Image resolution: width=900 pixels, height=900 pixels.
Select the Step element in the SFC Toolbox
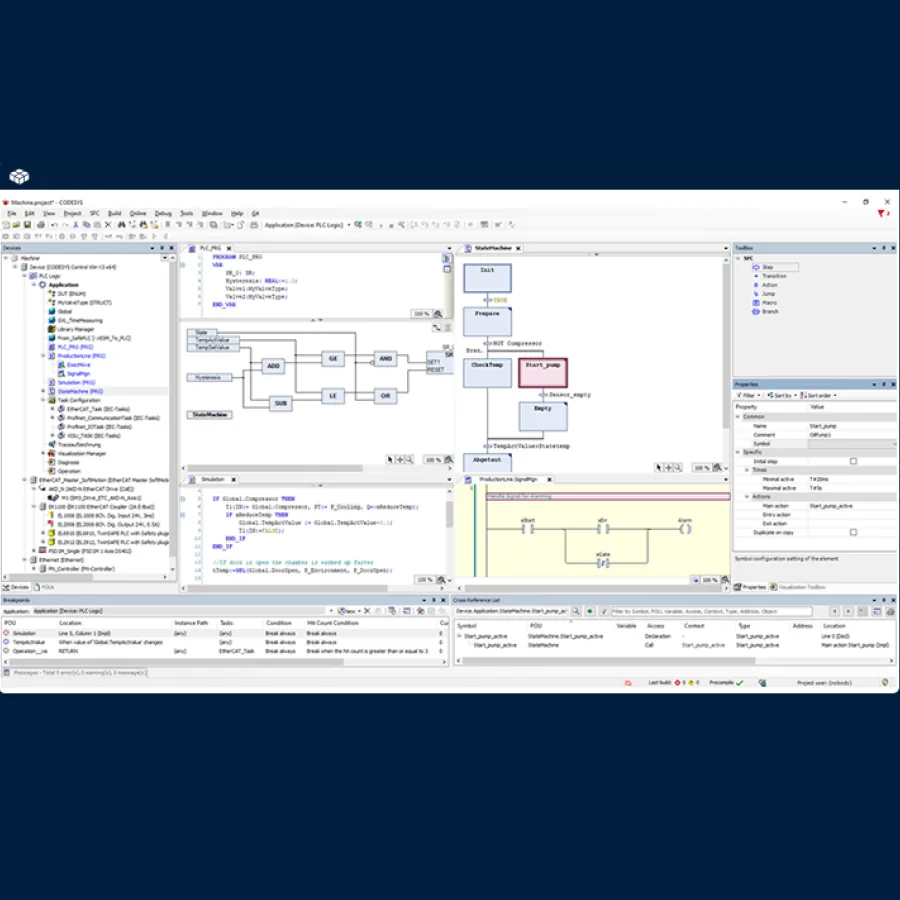[766, 267]
